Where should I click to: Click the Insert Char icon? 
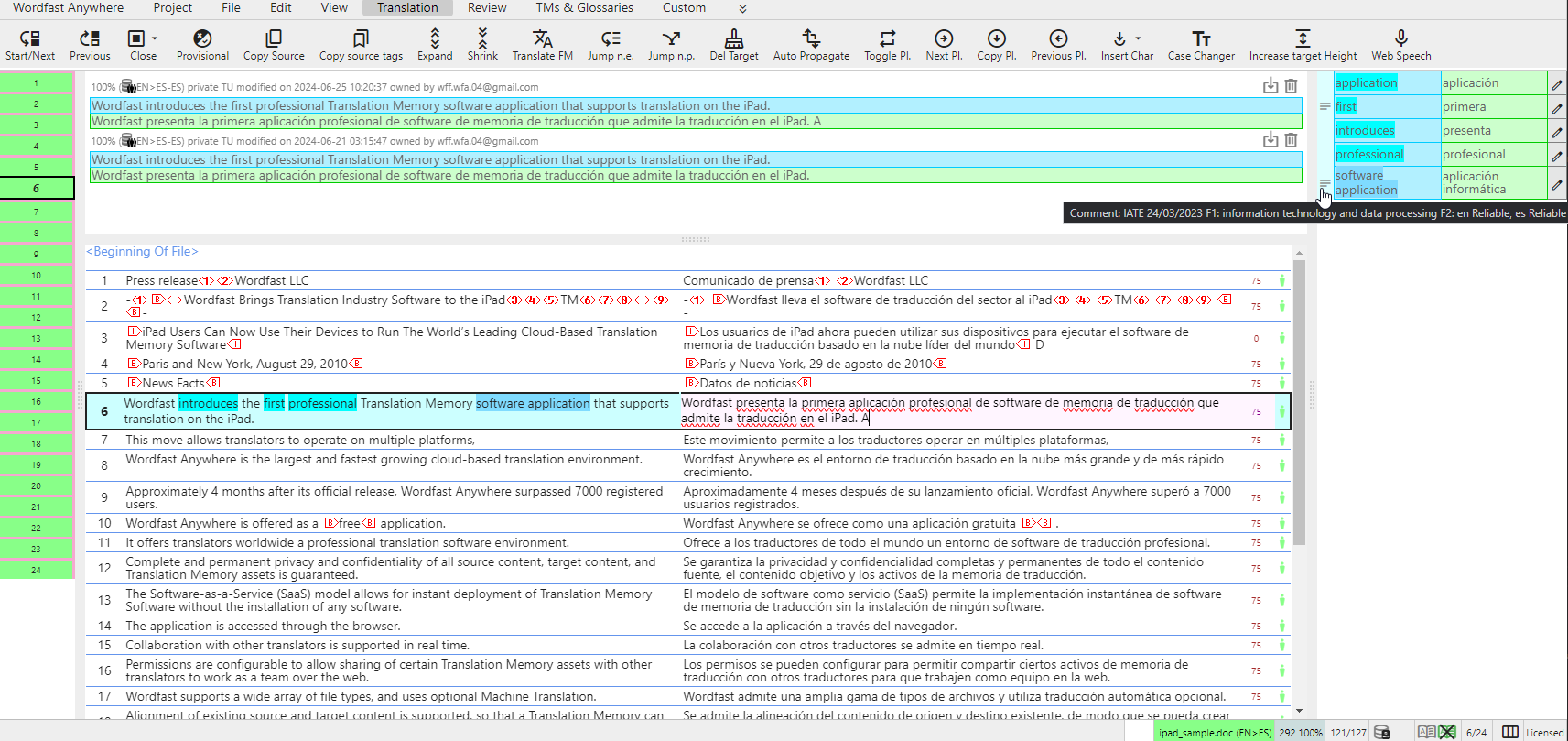(1119, 38)
